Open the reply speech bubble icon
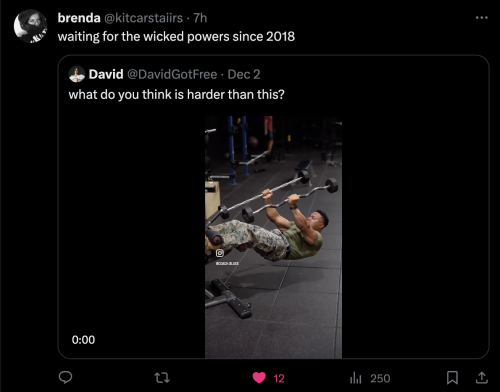500x392 pixels. click(x=65, y=377)
